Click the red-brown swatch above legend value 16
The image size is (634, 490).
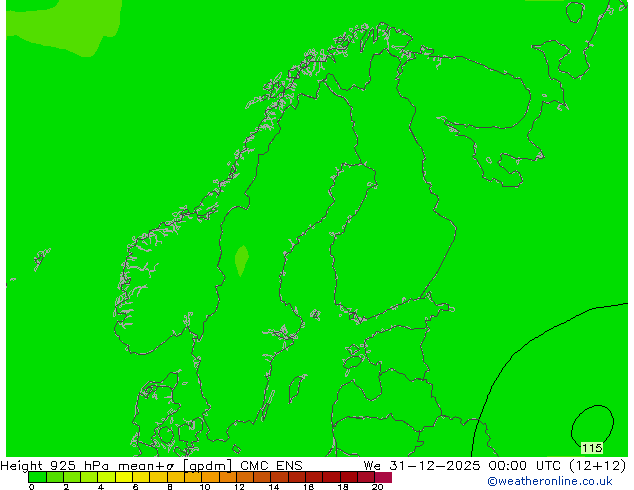click(x=314, y=477)
